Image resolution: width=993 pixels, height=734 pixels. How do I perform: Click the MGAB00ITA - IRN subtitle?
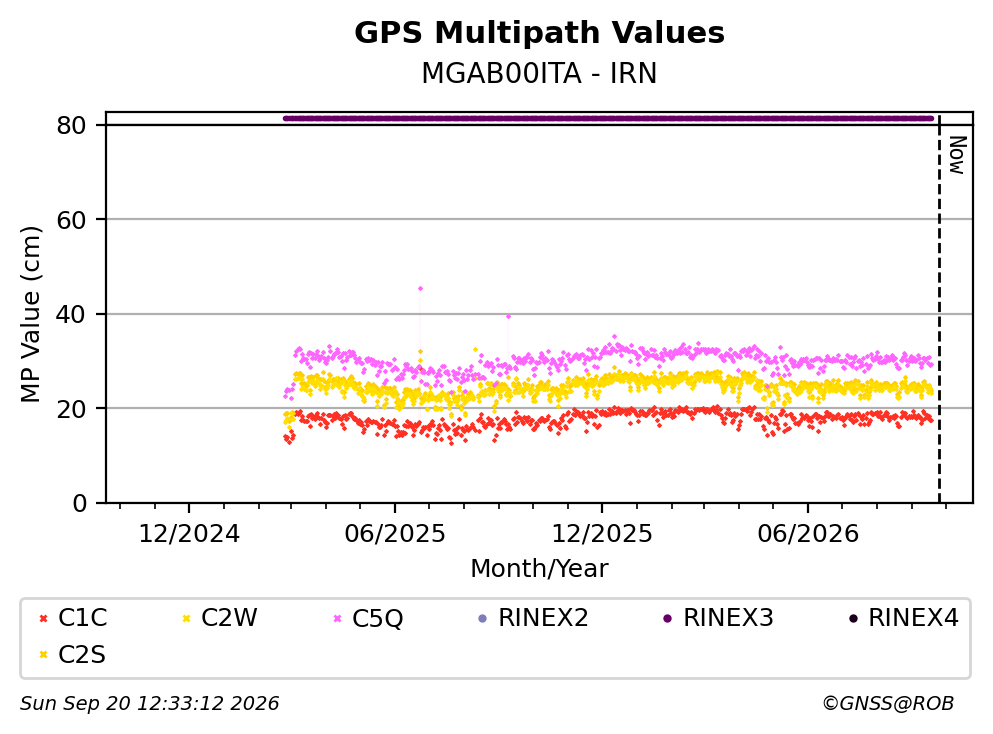539,73
